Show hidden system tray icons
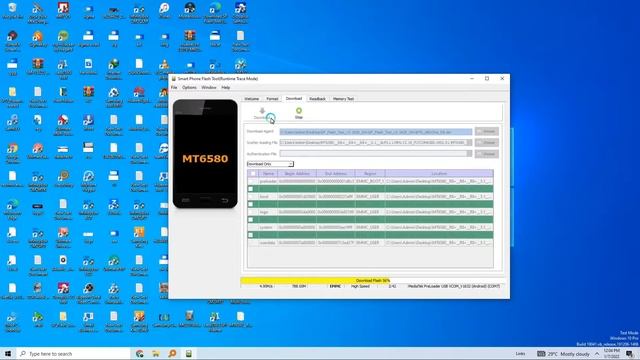This screenshot has height=360, width=640. tap(597, 354)
